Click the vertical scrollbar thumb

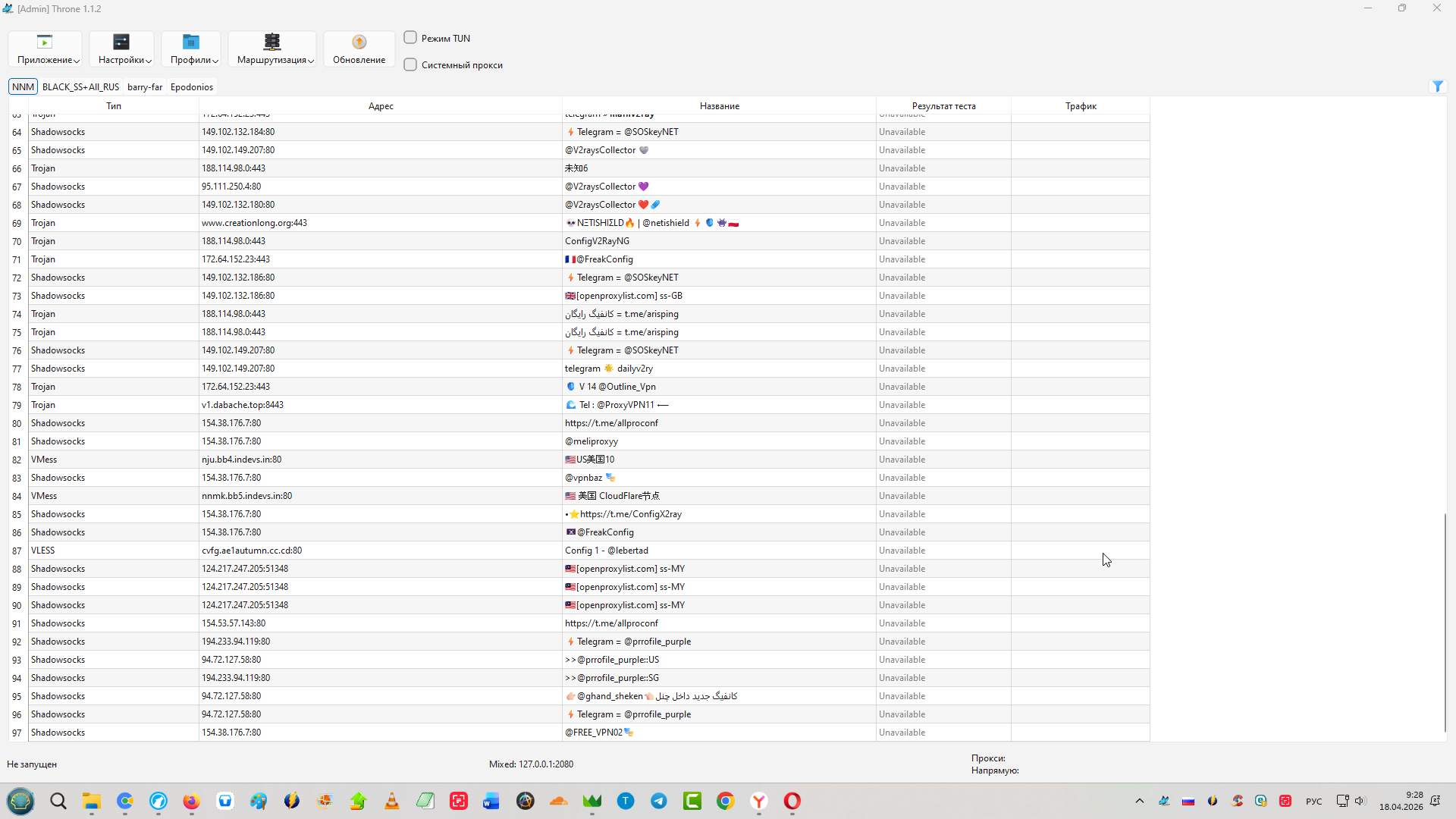pos(1445,622)
